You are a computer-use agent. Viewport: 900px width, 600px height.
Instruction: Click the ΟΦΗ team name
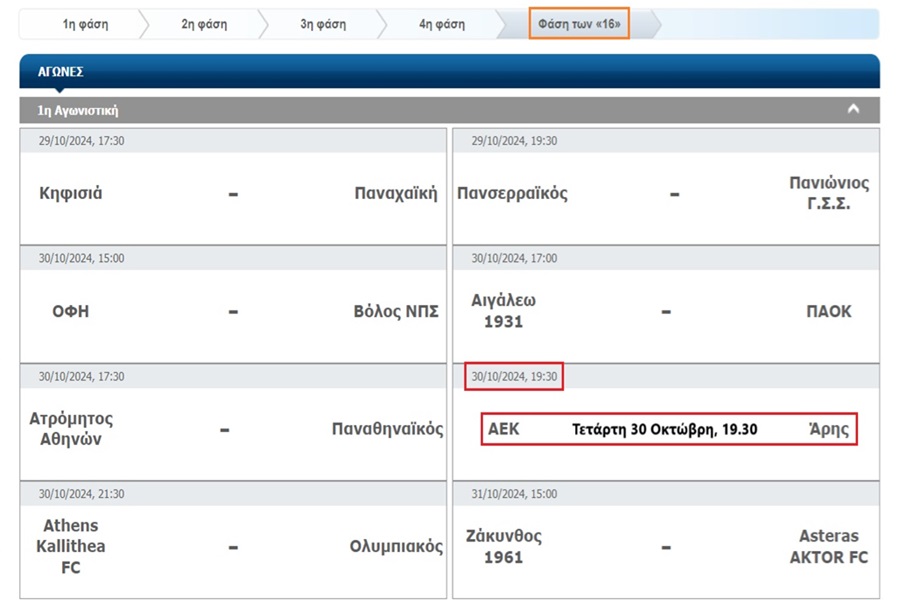coord(71,311)
